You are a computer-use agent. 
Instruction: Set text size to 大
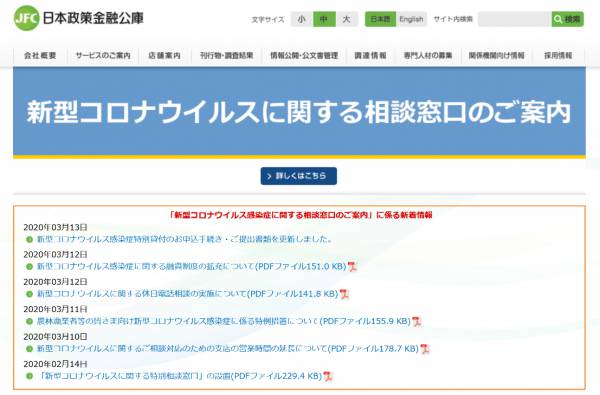347,19
